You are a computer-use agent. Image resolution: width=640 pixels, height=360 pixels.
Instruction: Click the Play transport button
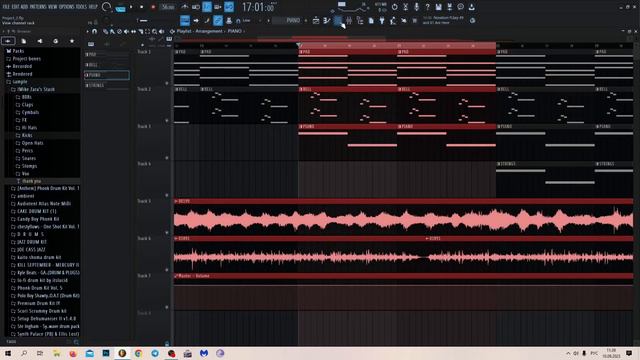(x=131, y=7)
